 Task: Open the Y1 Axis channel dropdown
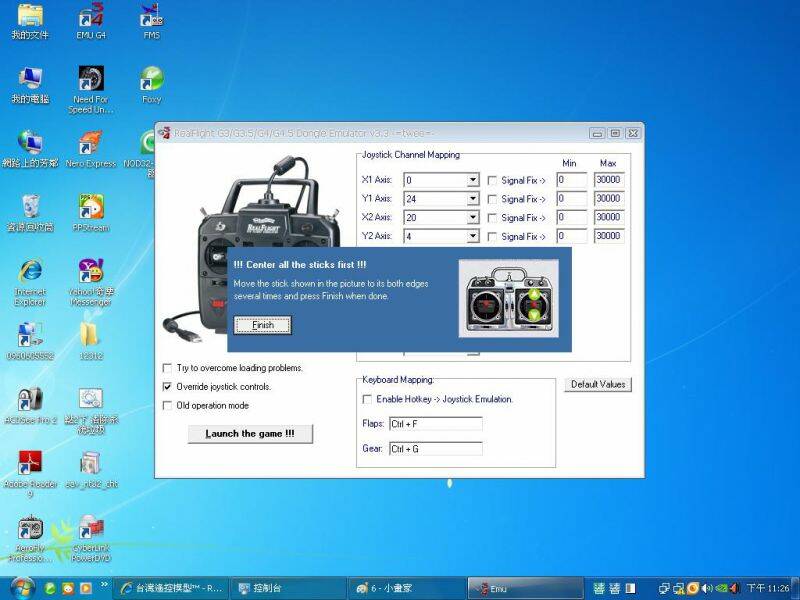pos(473,199)
